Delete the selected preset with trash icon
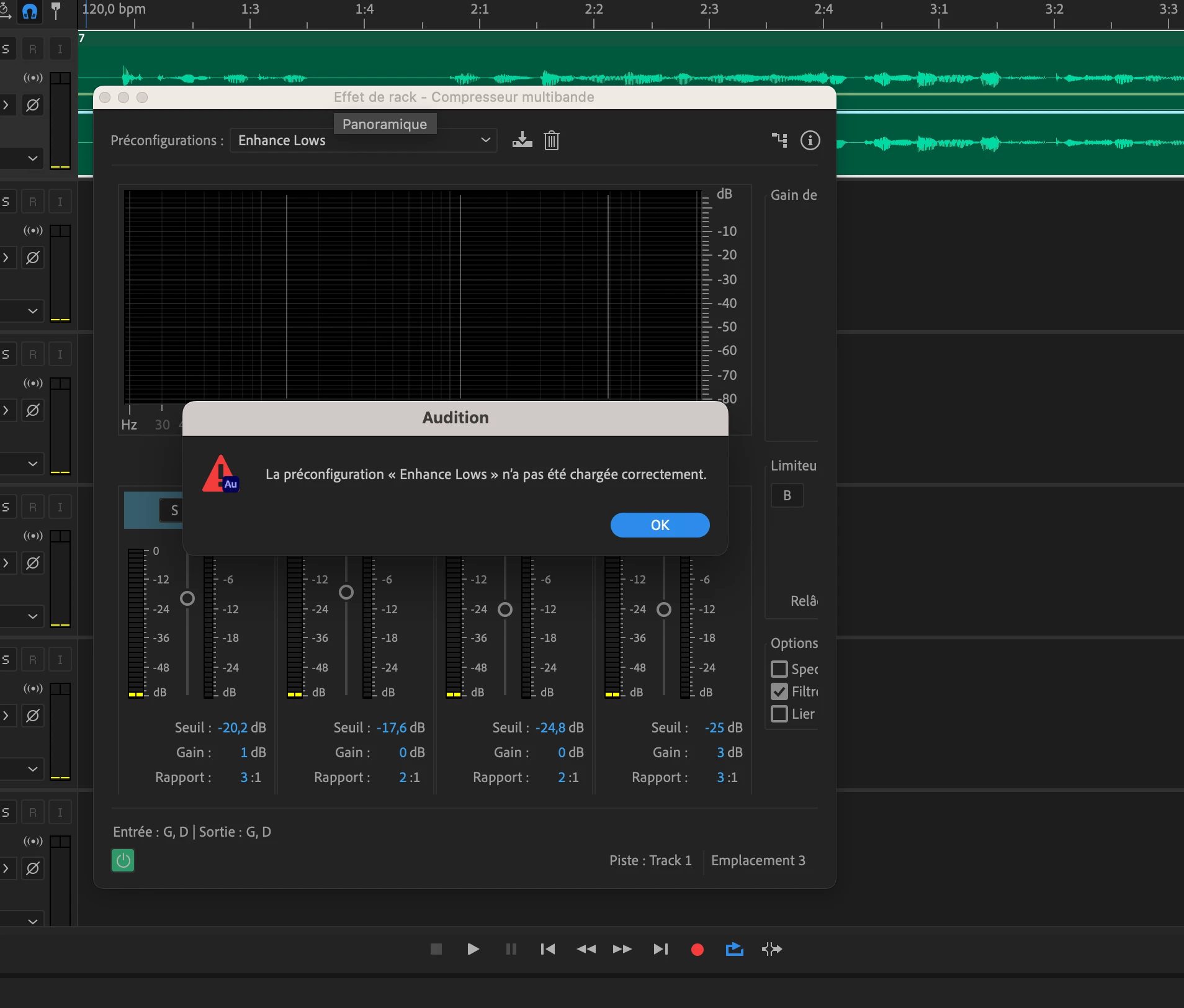 tap(552, 140)
